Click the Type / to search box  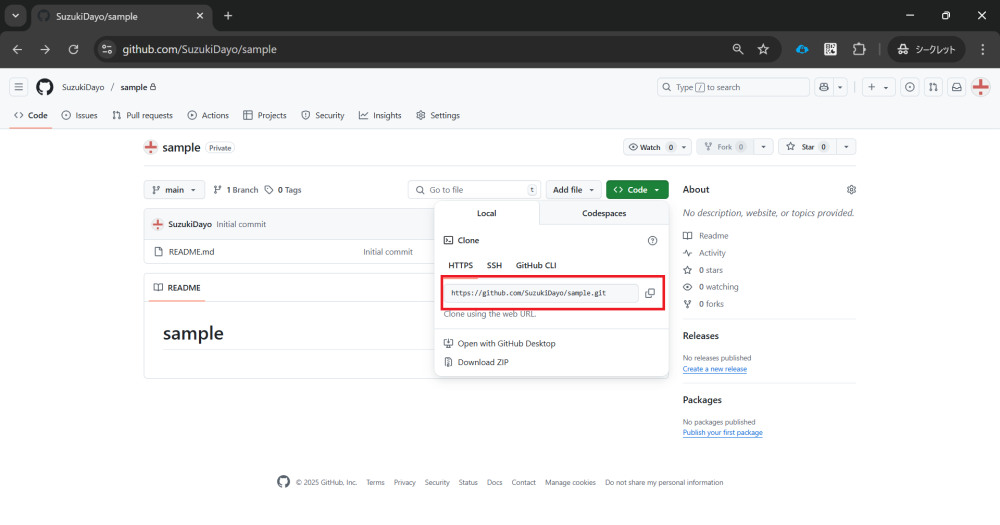pyautogui.click(x=733, y=87)
